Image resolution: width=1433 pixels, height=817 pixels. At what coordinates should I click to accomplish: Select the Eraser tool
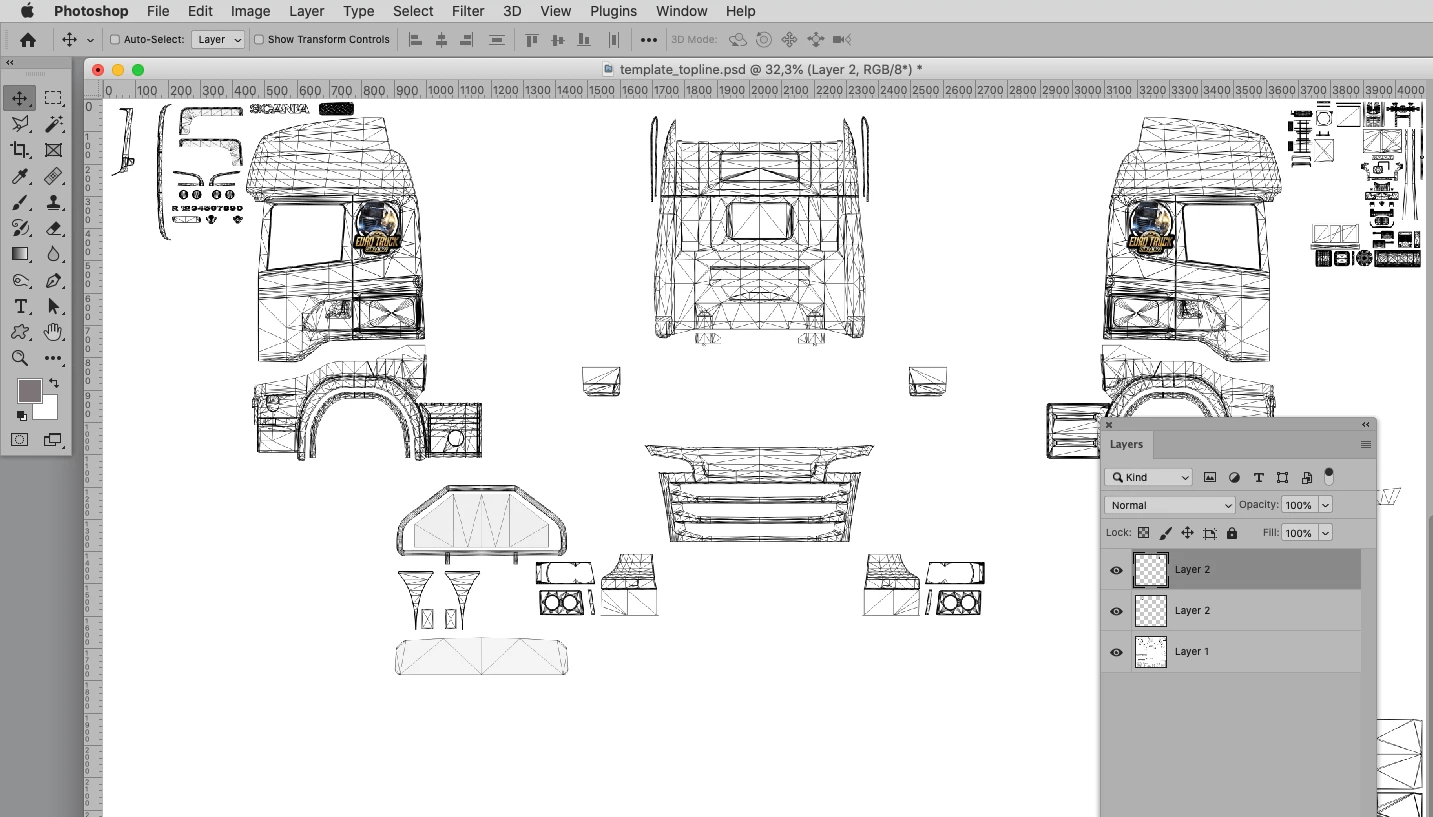tap(54, 228)
